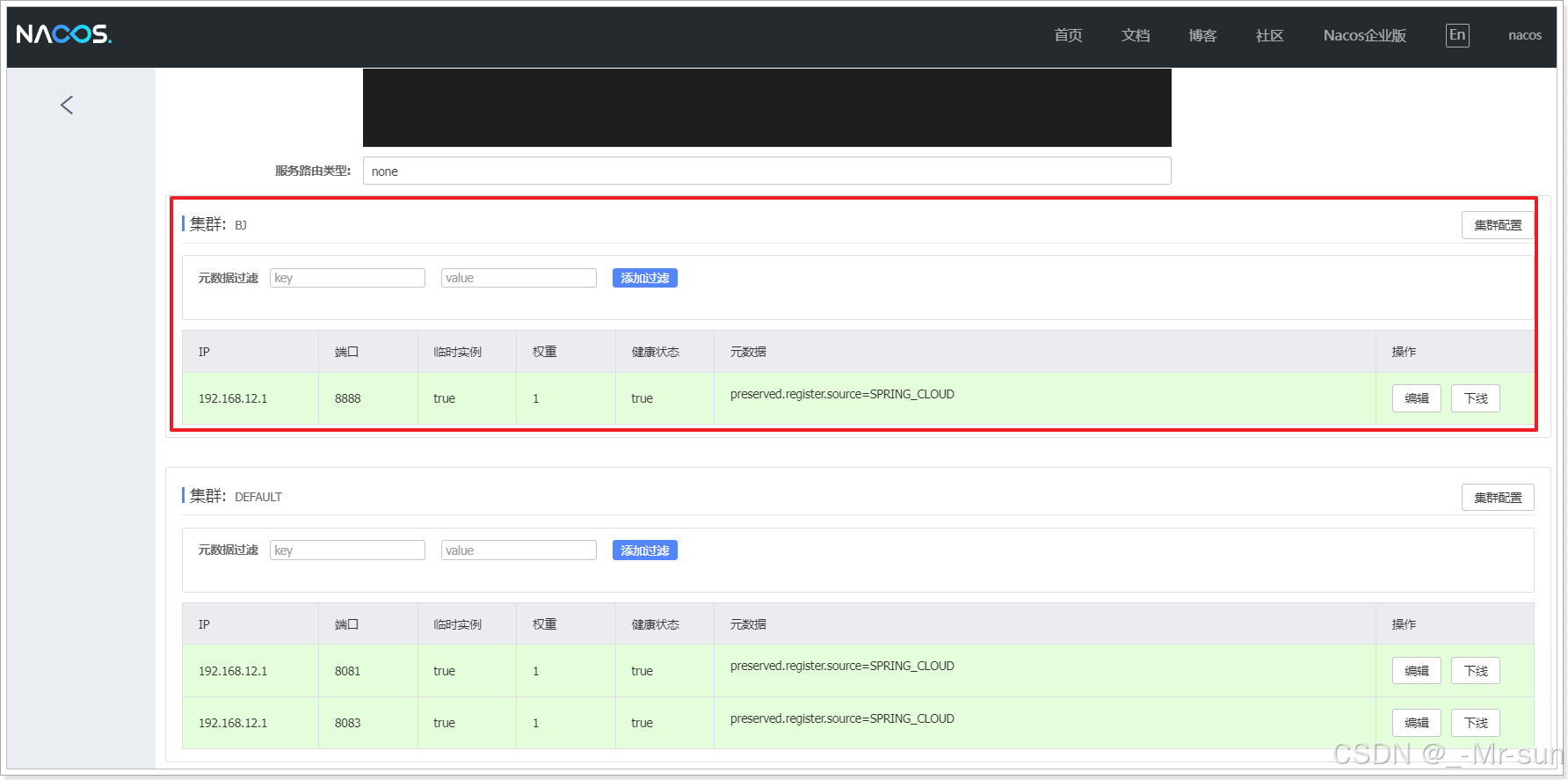This screenshot has width=1568, height=780.
Task: Open the nacos user menu
Action: coord(1525,35)
